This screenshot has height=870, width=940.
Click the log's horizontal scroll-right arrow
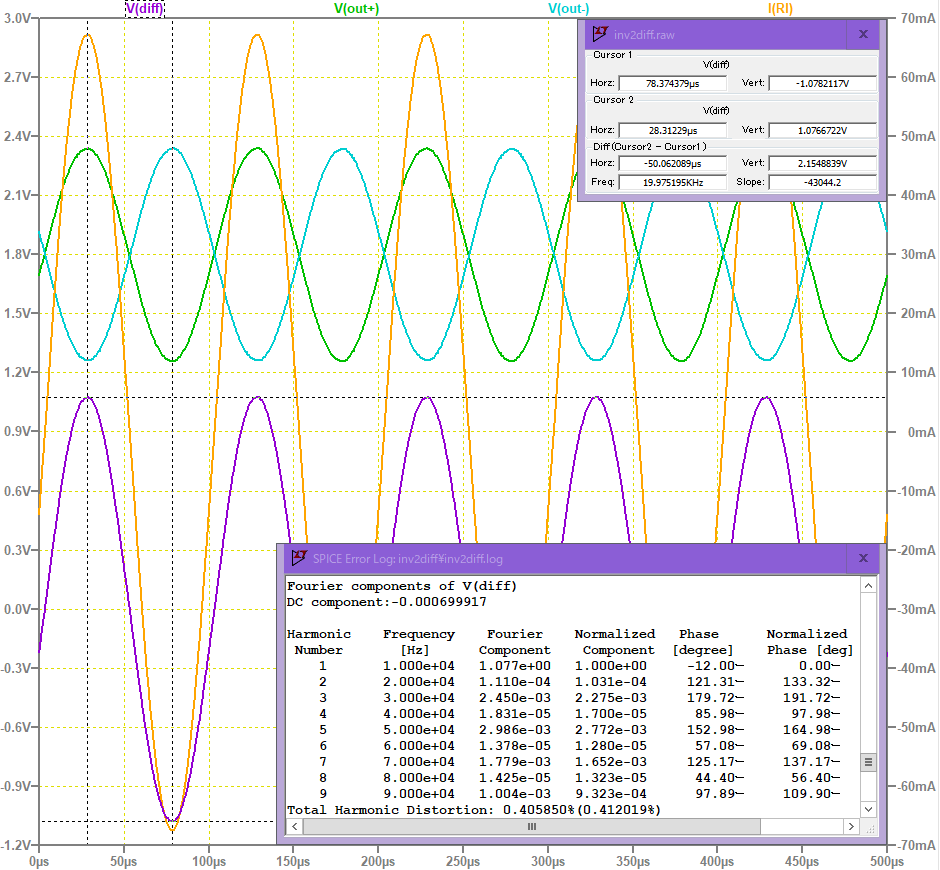(x=851, y=827)
